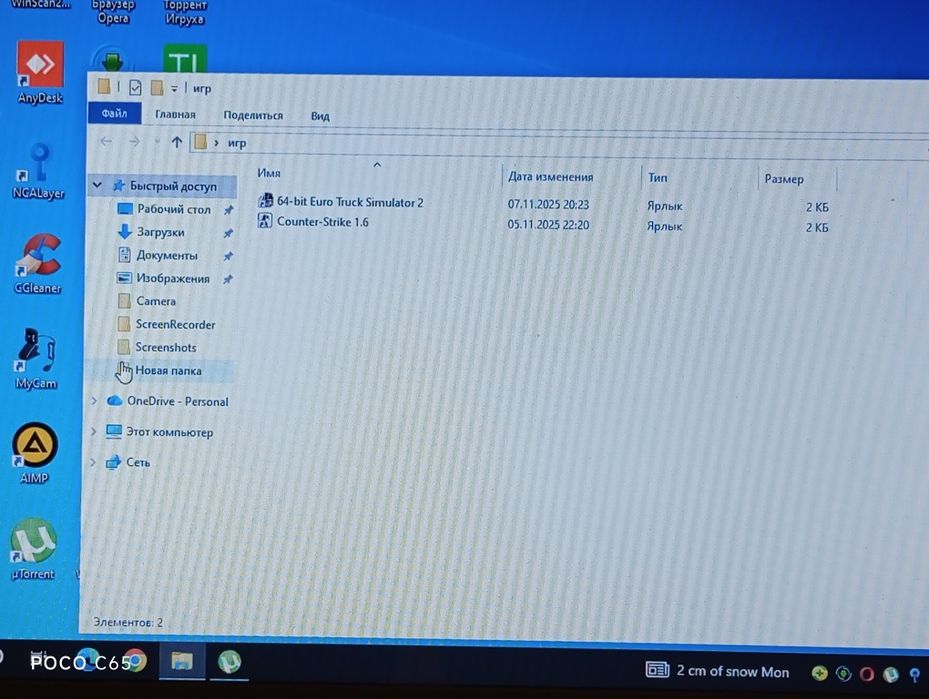Go back with the left arrow button
The width and height of the screenshot is (929, 699).
(106, 141)
